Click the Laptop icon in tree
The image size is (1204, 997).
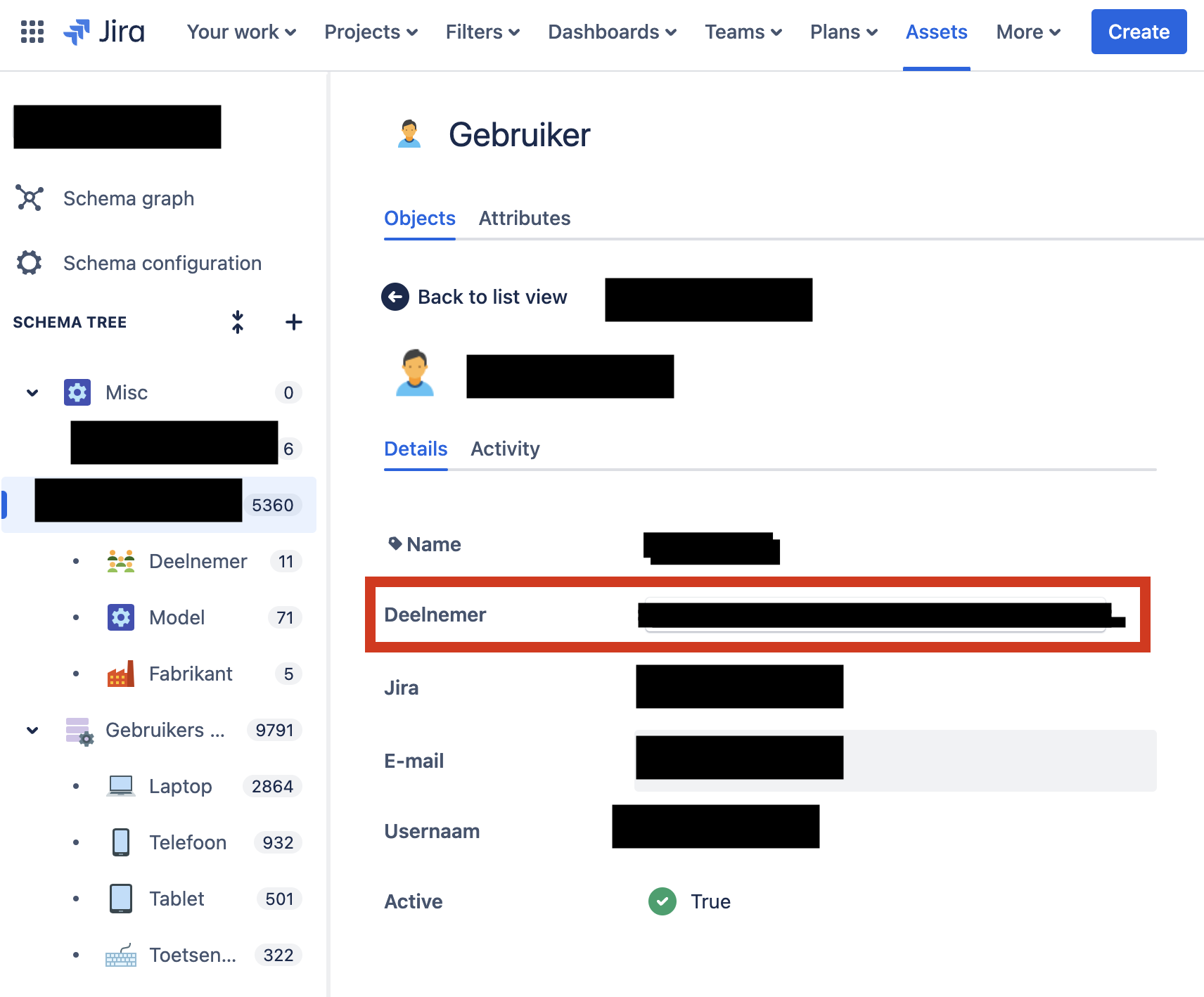[x=121, y=786]
